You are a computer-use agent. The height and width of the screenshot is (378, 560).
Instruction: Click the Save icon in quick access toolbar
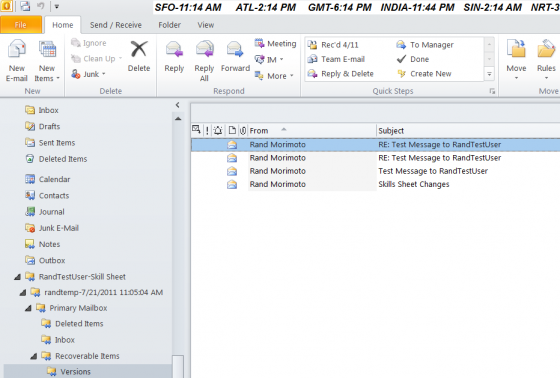pos(25,6)
